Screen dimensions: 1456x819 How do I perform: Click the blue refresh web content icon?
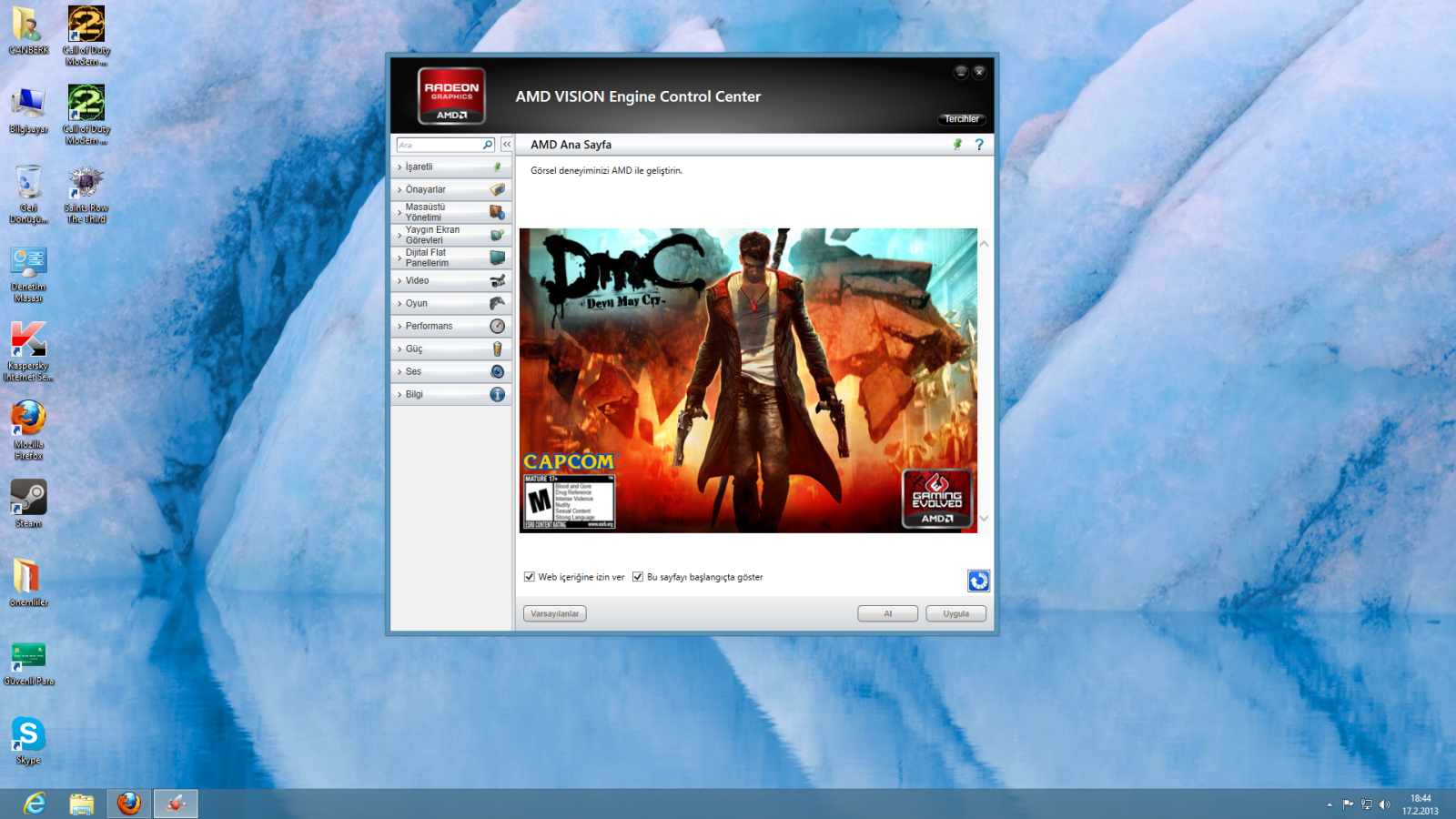978,581
